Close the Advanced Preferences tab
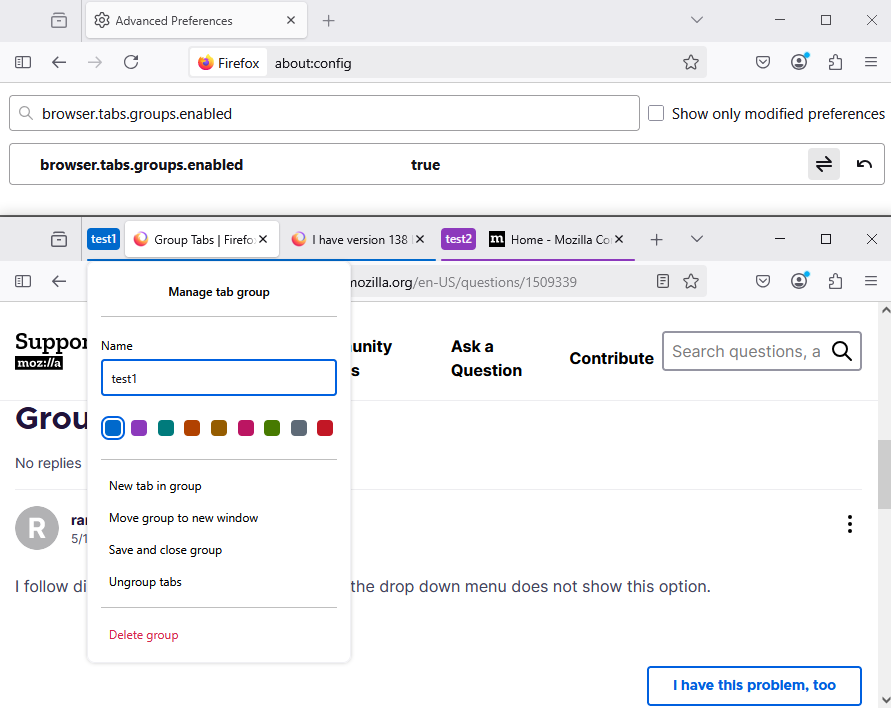Screen dimensions: 891x708 [291, 20]
